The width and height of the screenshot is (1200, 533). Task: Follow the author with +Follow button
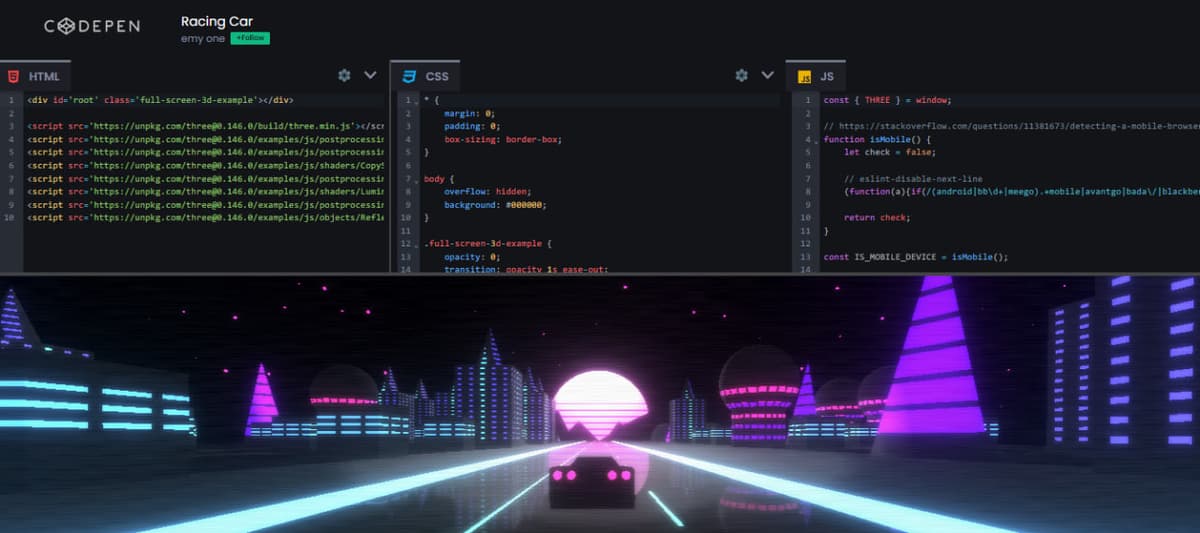[250, 38]
